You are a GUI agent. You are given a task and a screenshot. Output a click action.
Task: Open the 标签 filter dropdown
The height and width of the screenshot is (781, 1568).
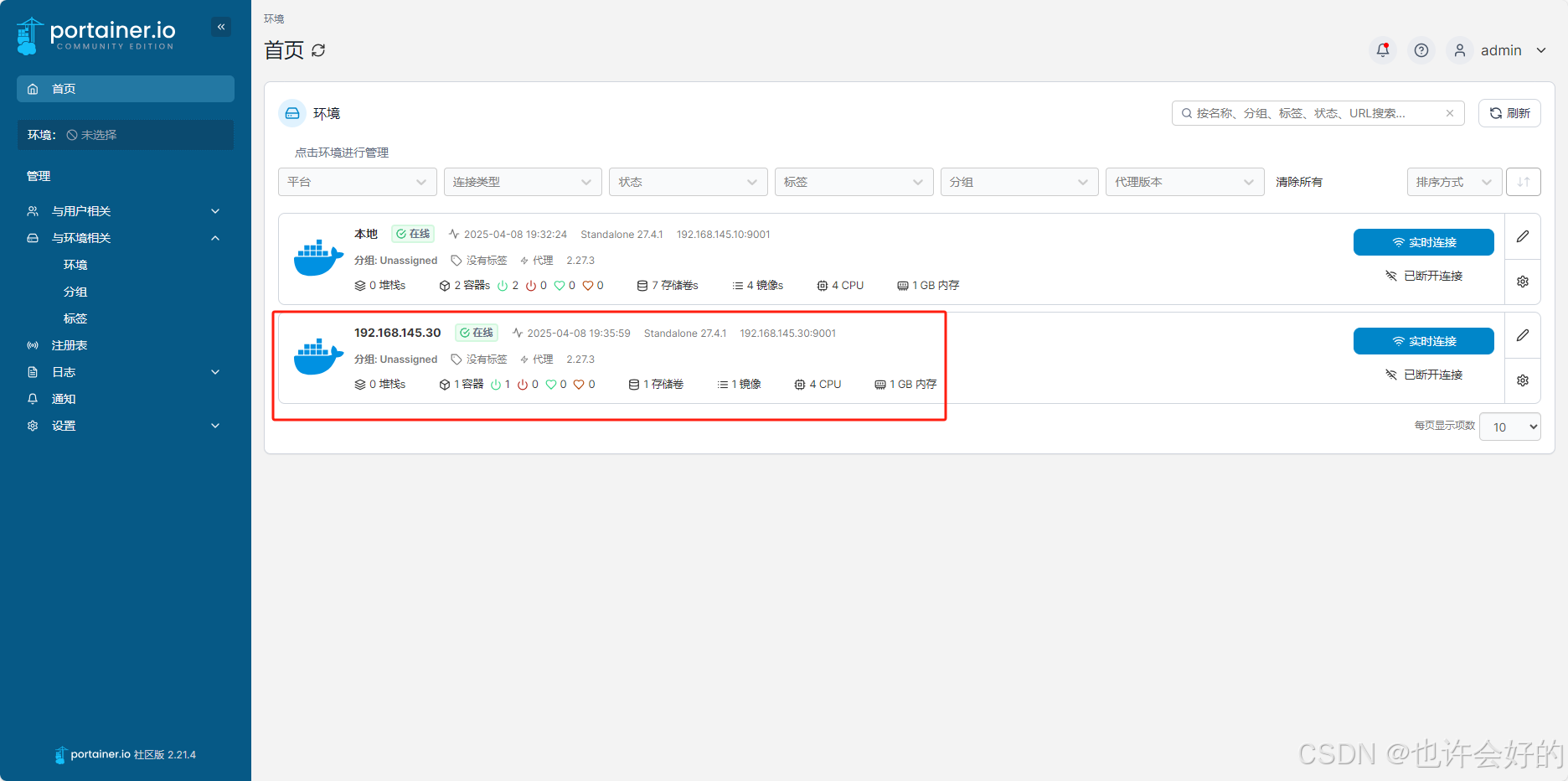pos(854,182)
